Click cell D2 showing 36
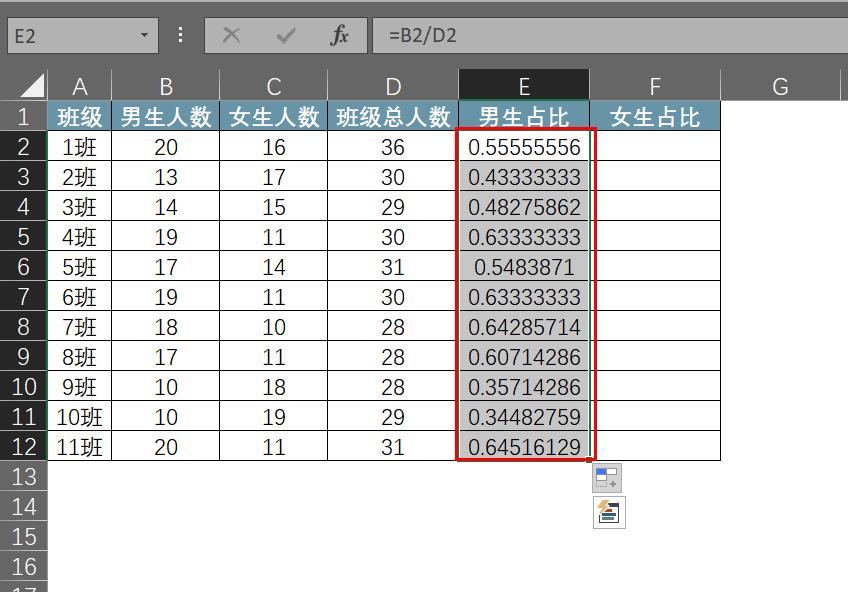Screen dimensions: 848x592 393,144
